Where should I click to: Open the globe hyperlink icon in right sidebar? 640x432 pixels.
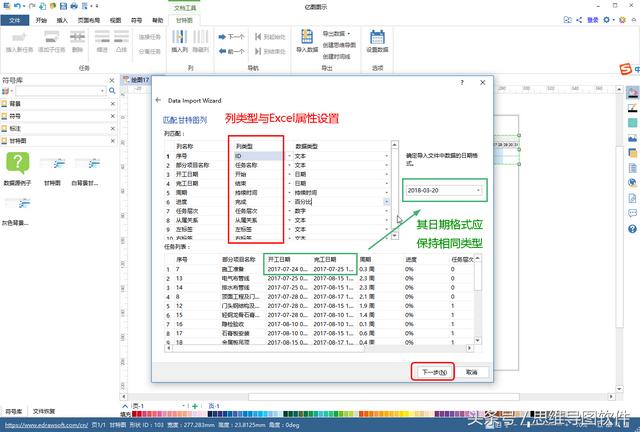click(632, 183)
